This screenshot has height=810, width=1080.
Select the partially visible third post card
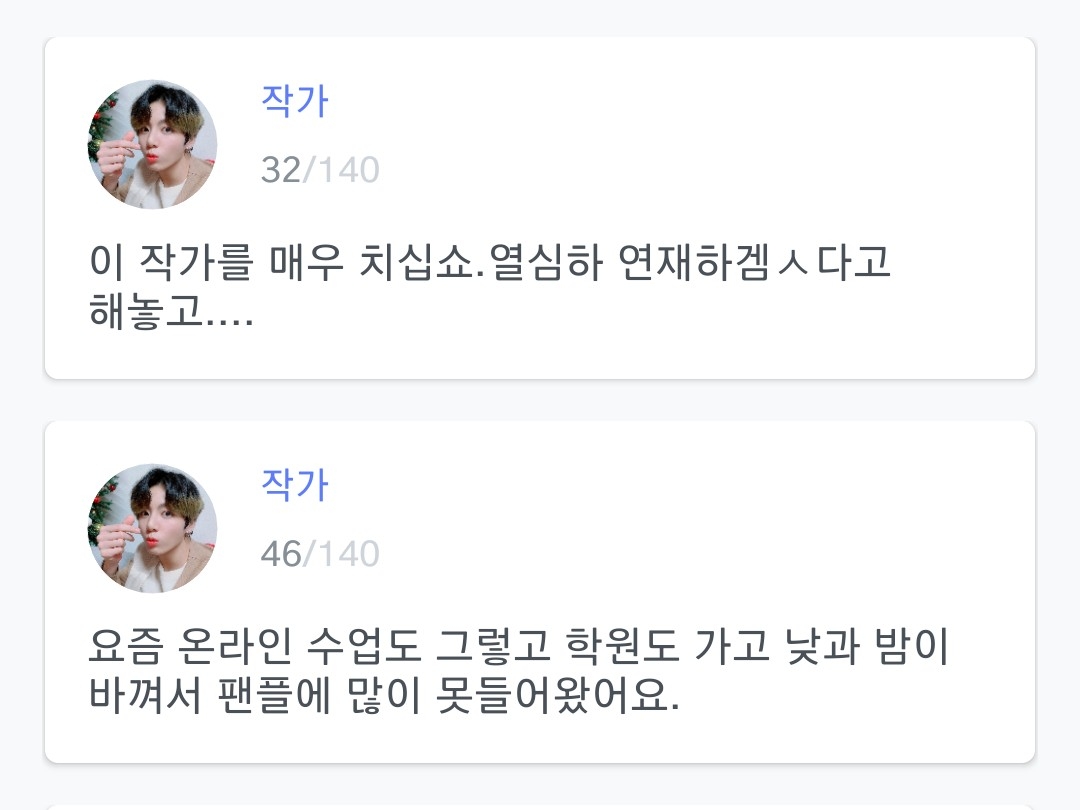coord(540,806)
